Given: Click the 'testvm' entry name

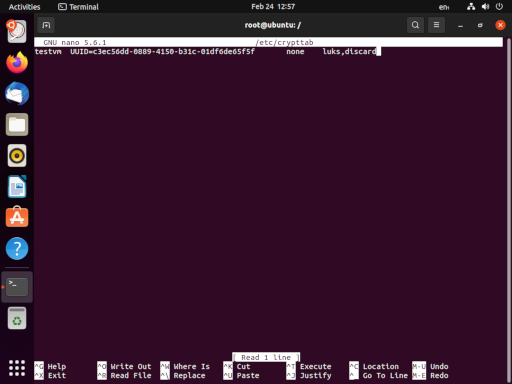Looking at the screenshot, I should point(48,52).
